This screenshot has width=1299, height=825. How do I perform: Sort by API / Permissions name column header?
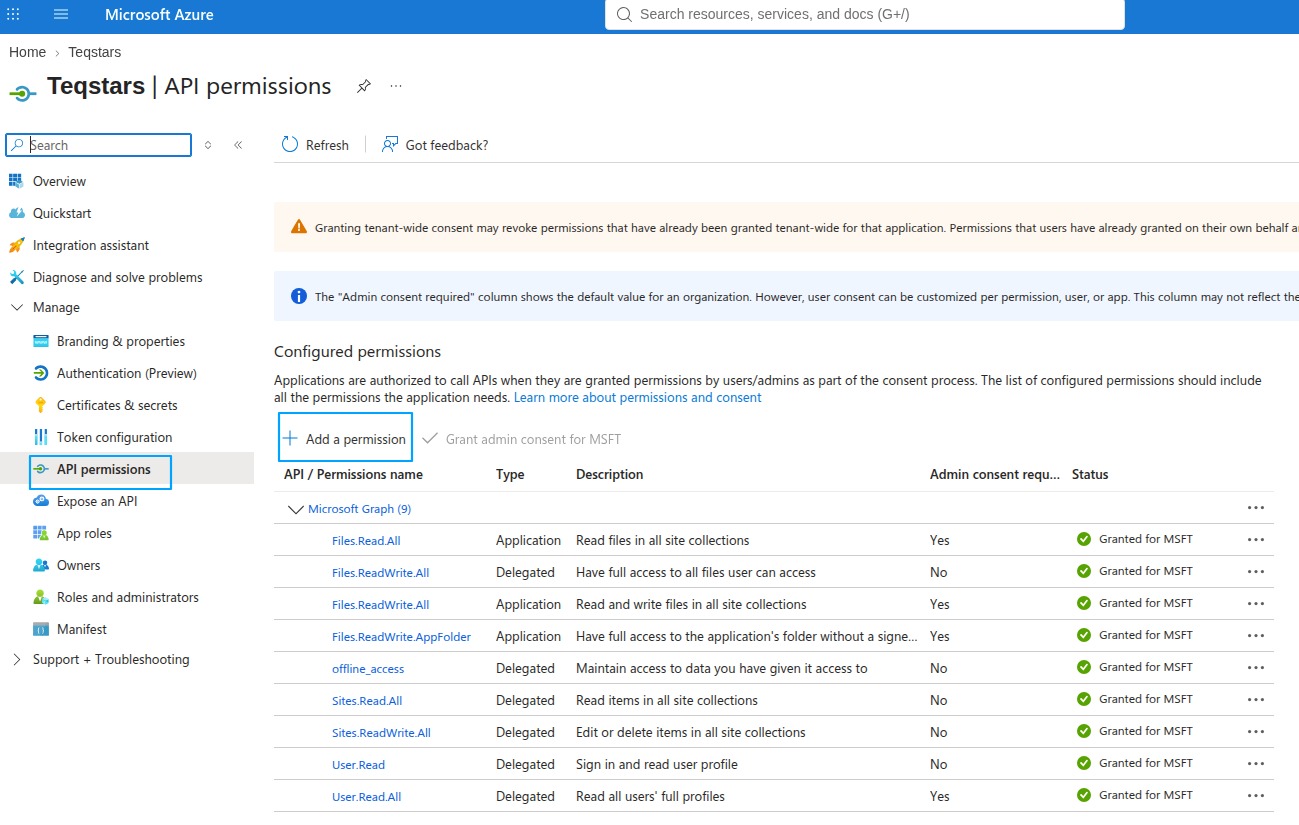pyautogui.click(x=353, y=474)
